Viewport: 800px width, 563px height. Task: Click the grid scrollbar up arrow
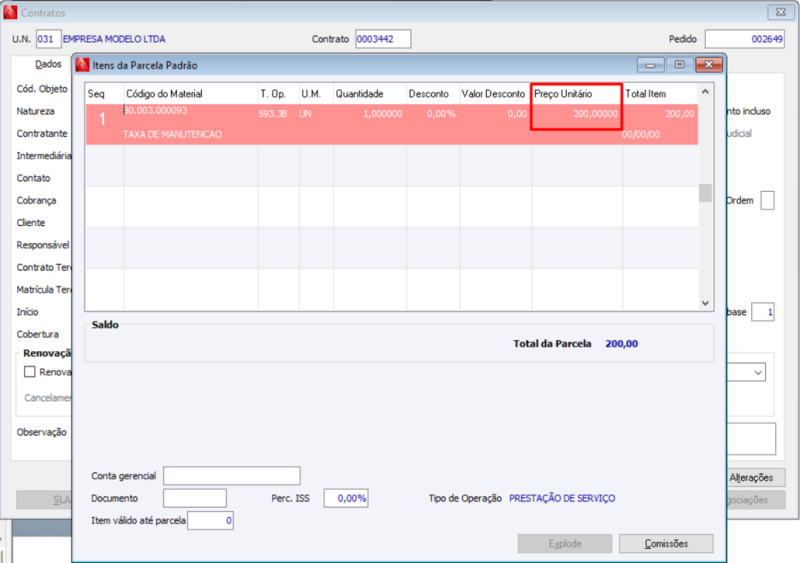click(x=705, y=92)
